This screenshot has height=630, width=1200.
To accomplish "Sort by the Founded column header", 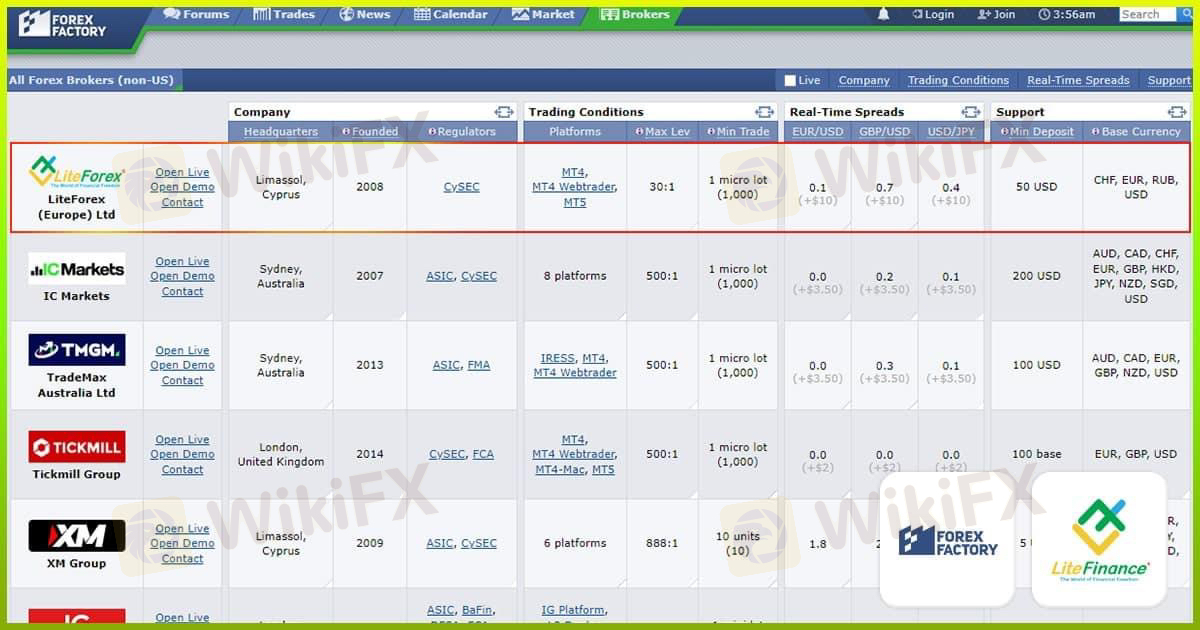I will coord(370,132).
